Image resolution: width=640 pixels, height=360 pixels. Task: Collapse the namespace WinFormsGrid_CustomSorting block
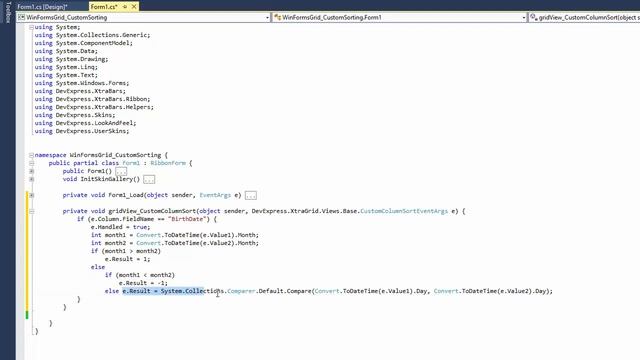point(31,155)
